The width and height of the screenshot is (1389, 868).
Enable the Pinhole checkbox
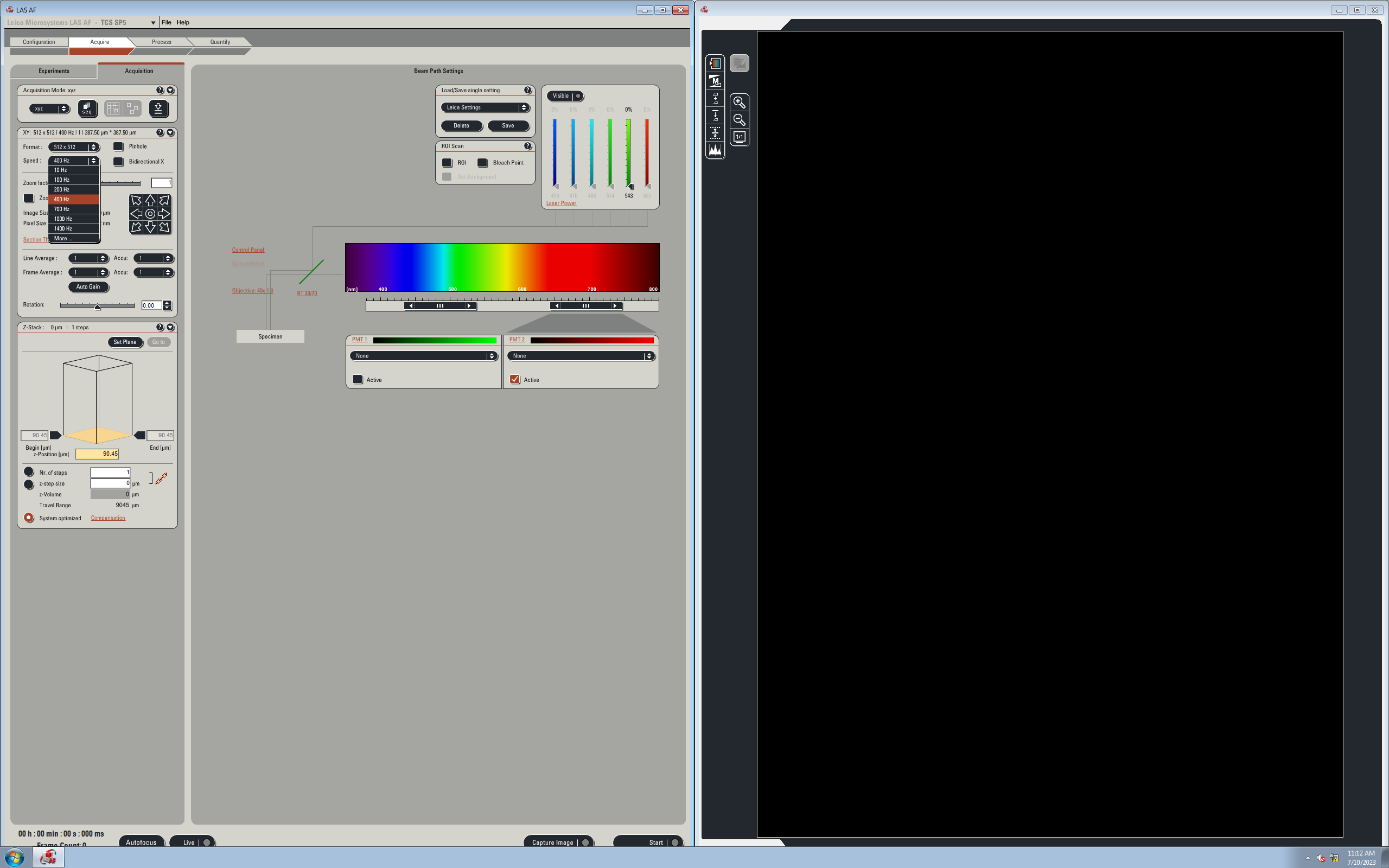pos(118,146)
